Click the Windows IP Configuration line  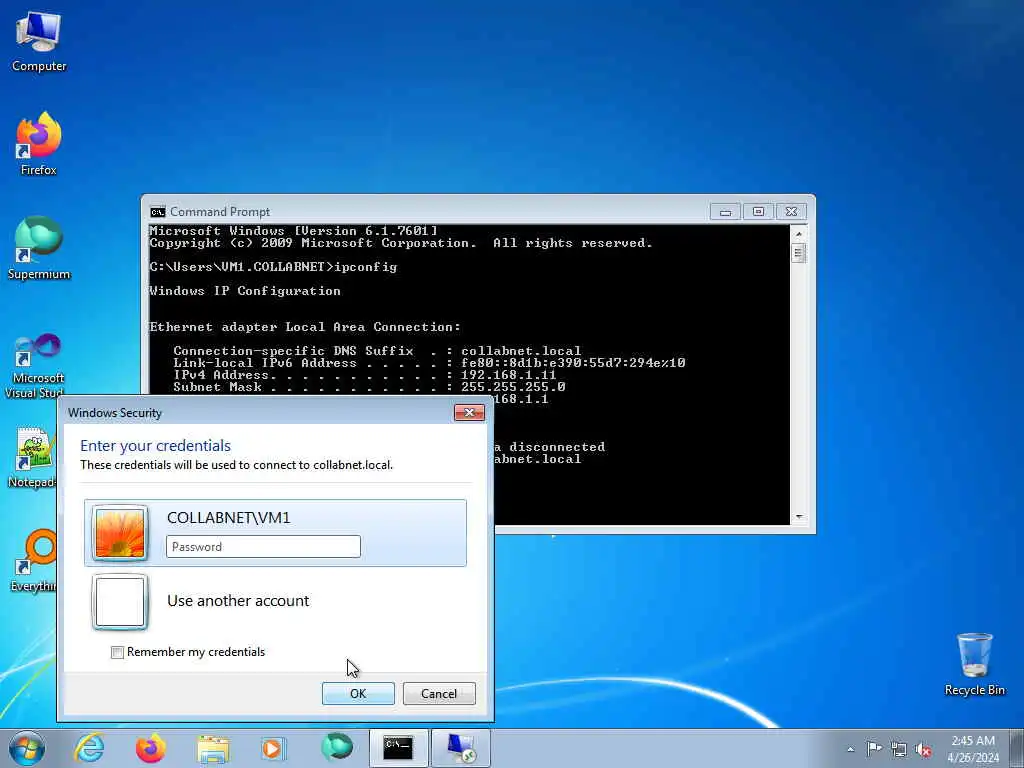coord(245,291)
